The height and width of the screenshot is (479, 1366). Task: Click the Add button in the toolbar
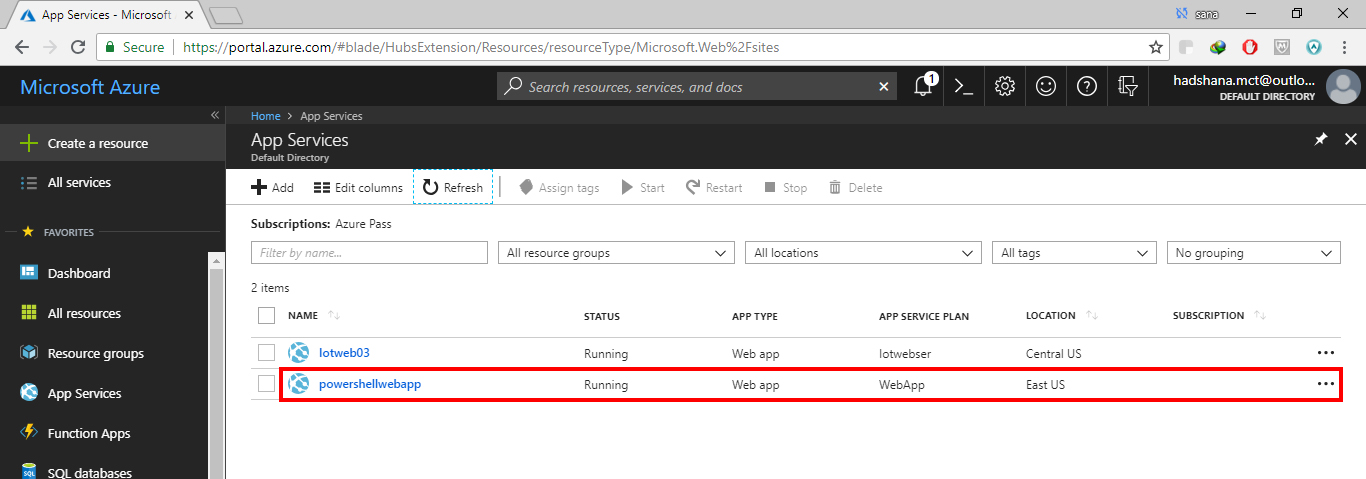tap(272, 187)
